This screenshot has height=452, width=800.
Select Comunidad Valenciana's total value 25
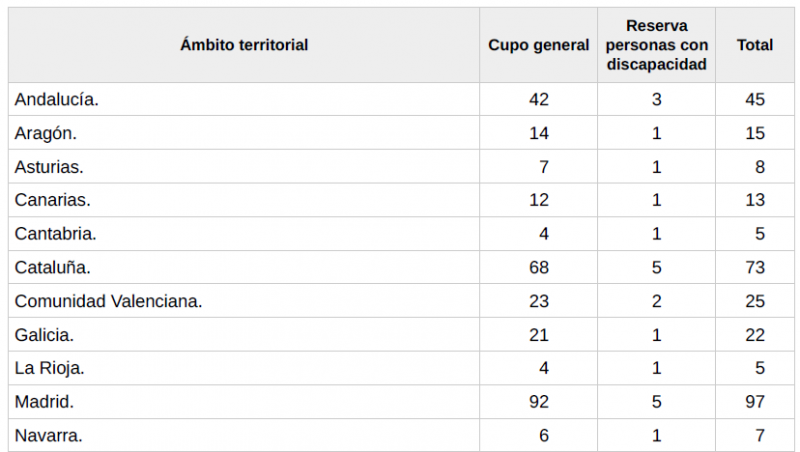[755, 301]
